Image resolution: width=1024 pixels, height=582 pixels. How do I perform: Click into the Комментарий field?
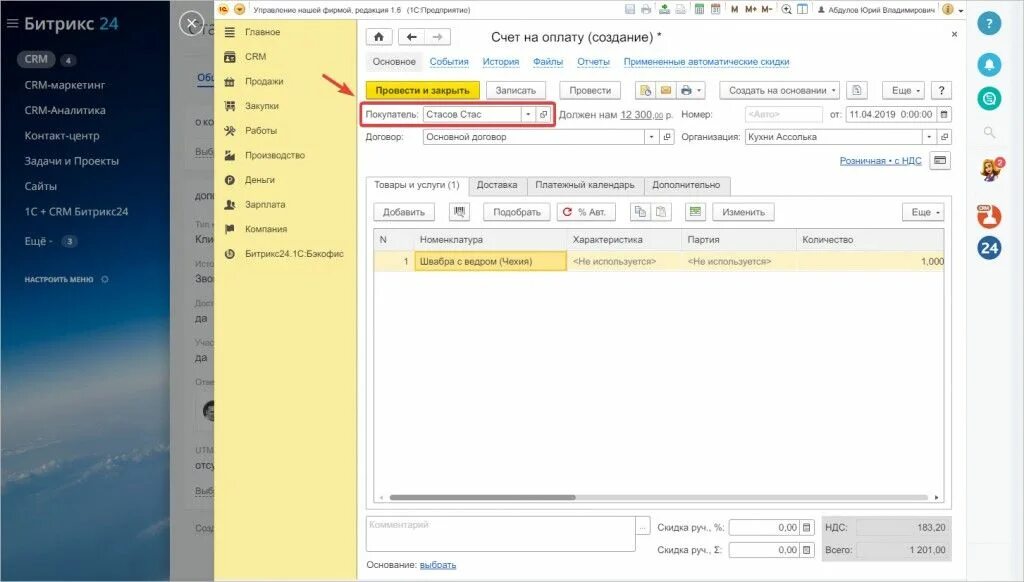pyautogui.click(x=501, y=534)
